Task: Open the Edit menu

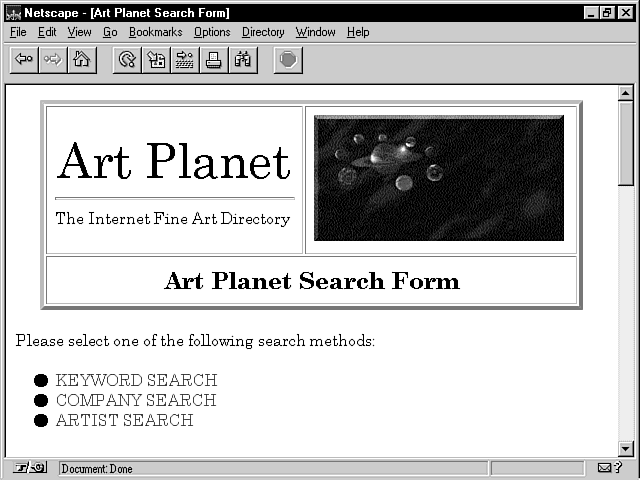Action: pos(47,32)
